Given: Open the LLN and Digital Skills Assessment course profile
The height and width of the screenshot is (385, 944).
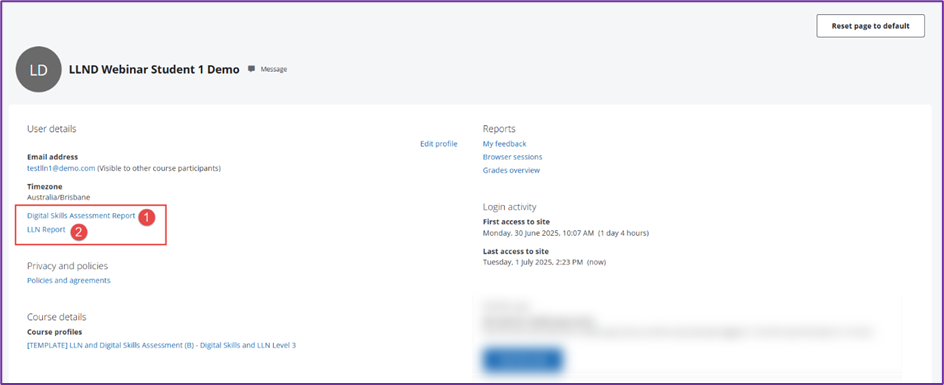Looking at the screenshot, I should (x=161, y=345).
